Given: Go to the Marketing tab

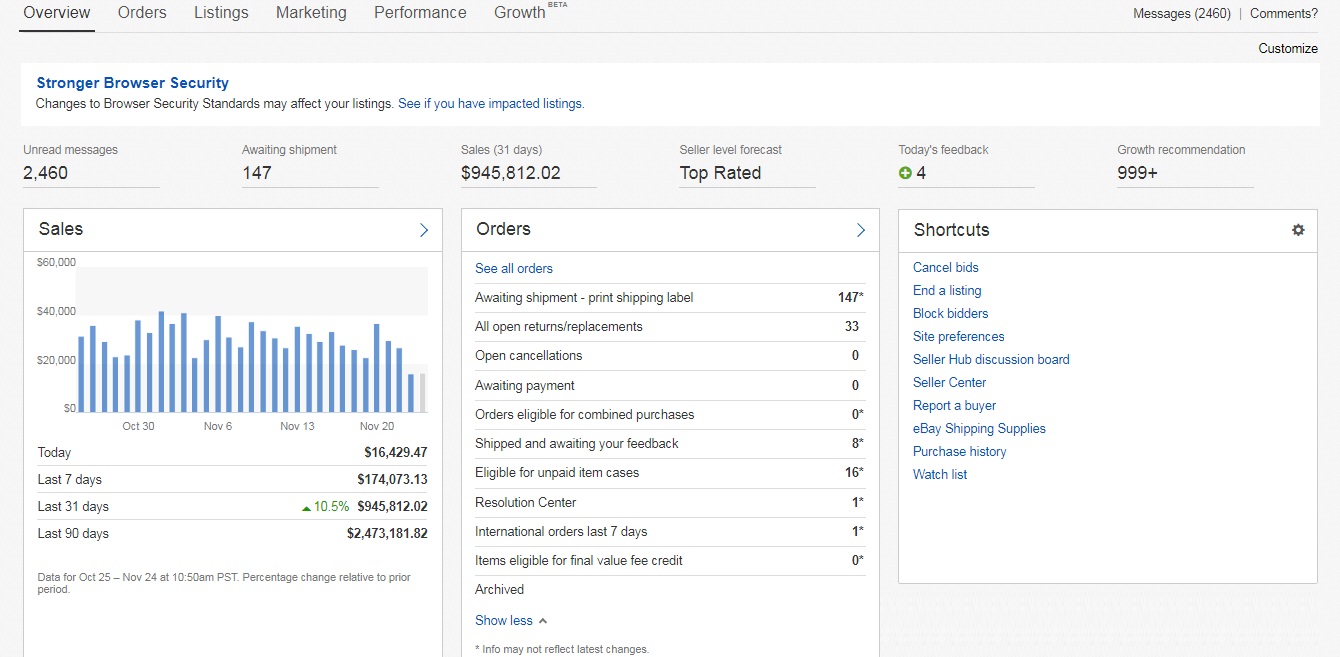Looking at the screenshot, I should click(311, 13).
